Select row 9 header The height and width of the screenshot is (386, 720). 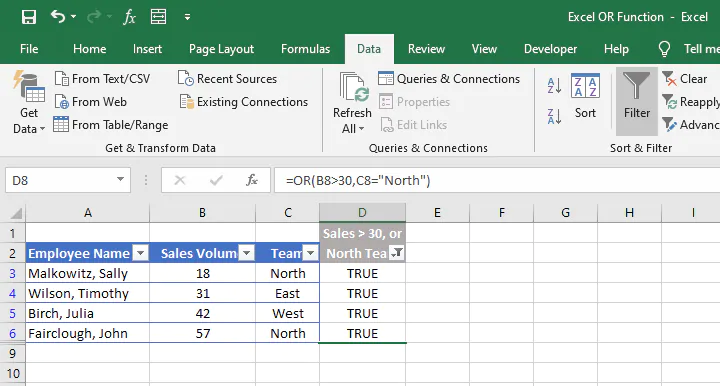pyautogui.click(x=12, y=353)
